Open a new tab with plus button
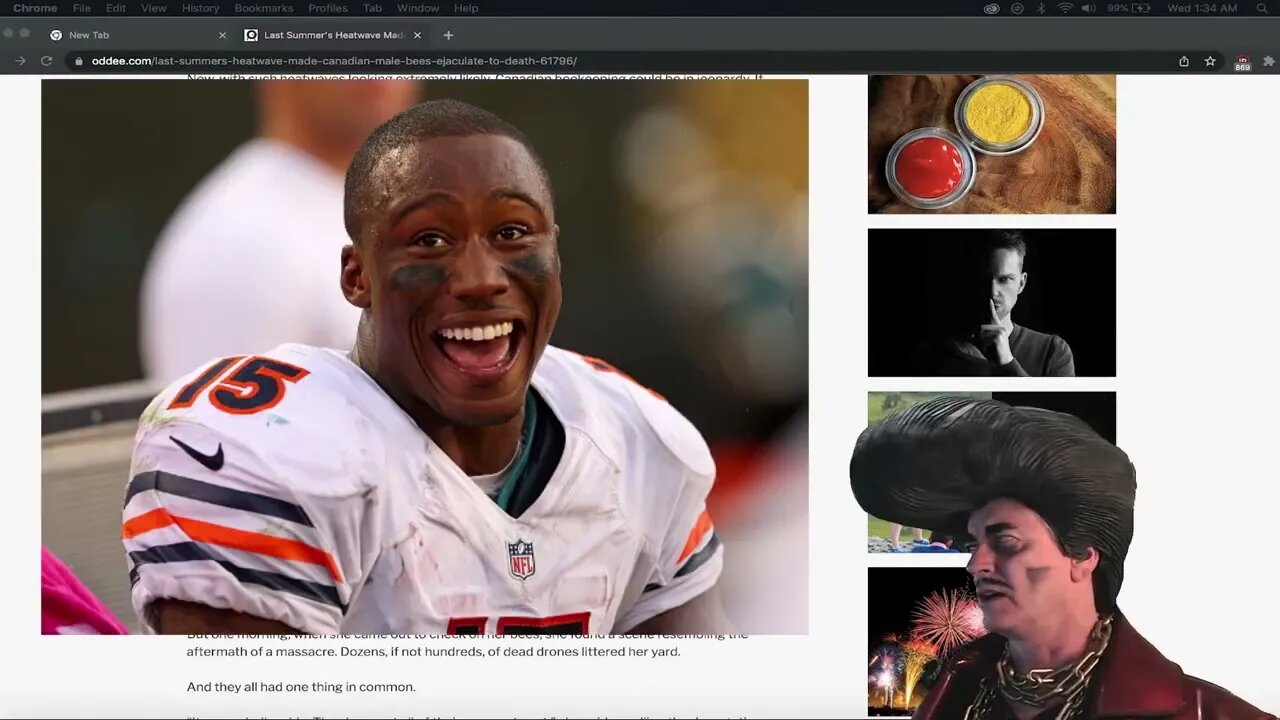This screenshot has width=1280, height=720. 448,35
